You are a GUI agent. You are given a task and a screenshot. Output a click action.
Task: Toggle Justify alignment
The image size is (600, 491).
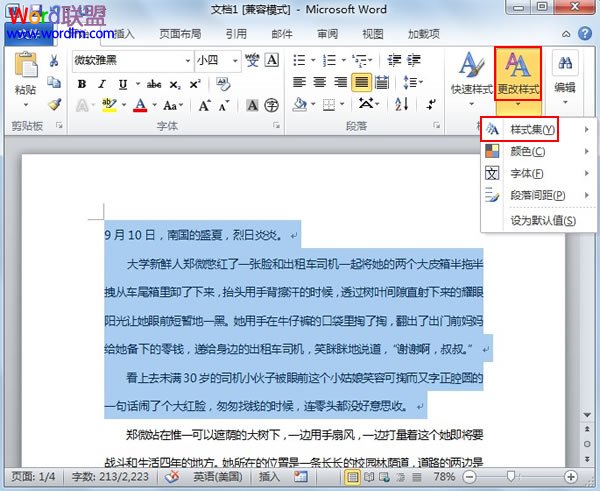click(x=361, y=82)
